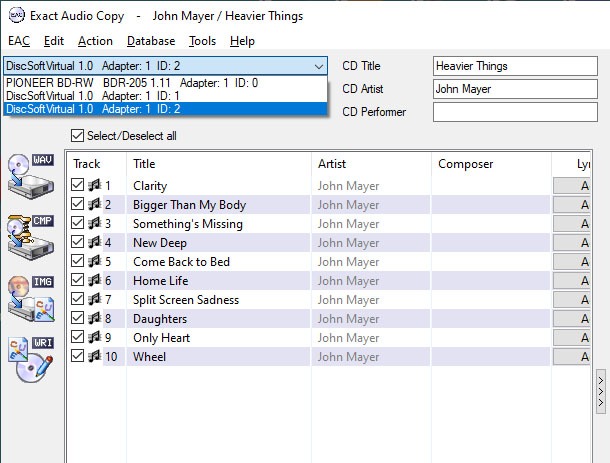Sort by the Title column header
Screen dimensions: 610x463
click(x=219, y=164)
